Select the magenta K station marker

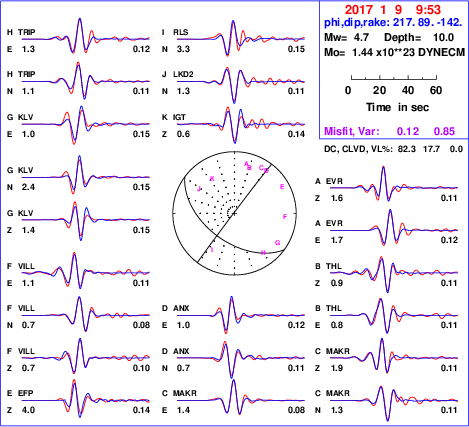click(x=212, y=179)
